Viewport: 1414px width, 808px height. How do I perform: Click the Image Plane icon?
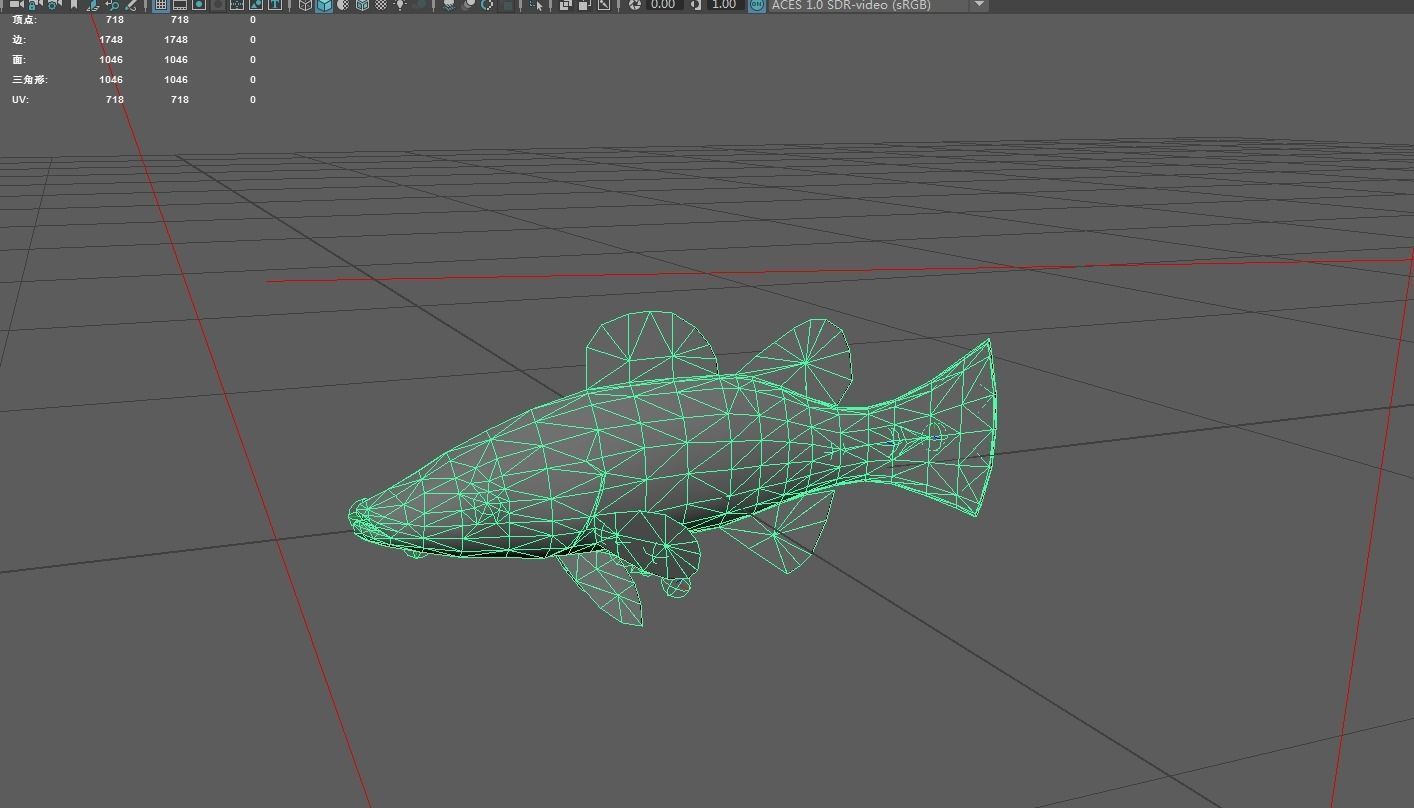tap(94, 5)
